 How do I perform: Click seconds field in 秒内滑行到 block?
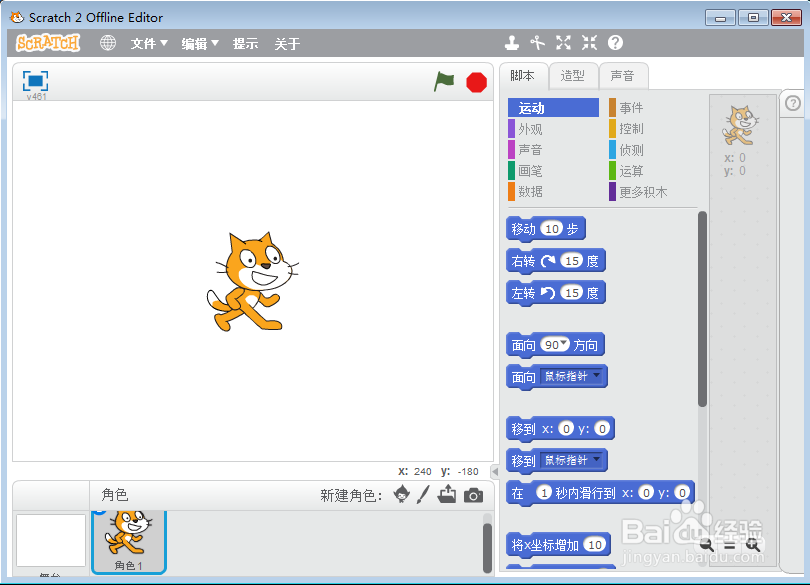tap(543, 492)
